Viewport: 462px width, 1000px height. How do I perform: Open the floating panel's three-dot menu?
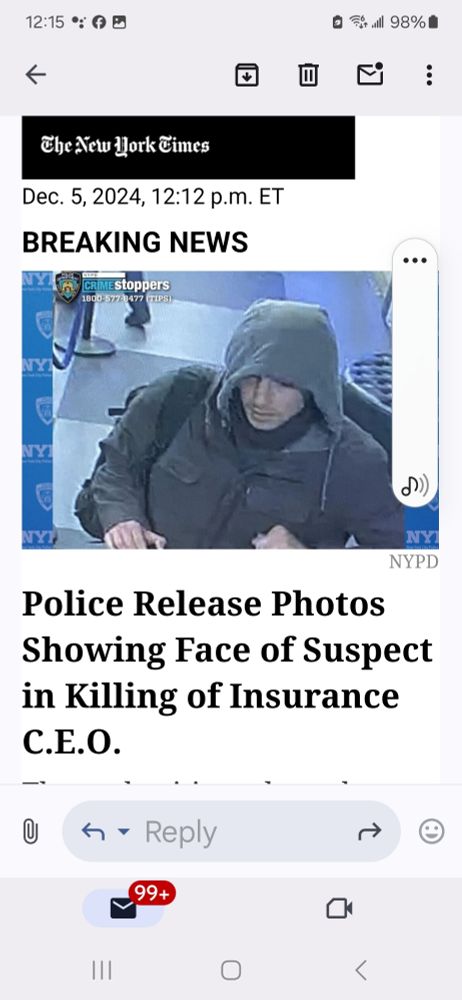click(415, 260)
